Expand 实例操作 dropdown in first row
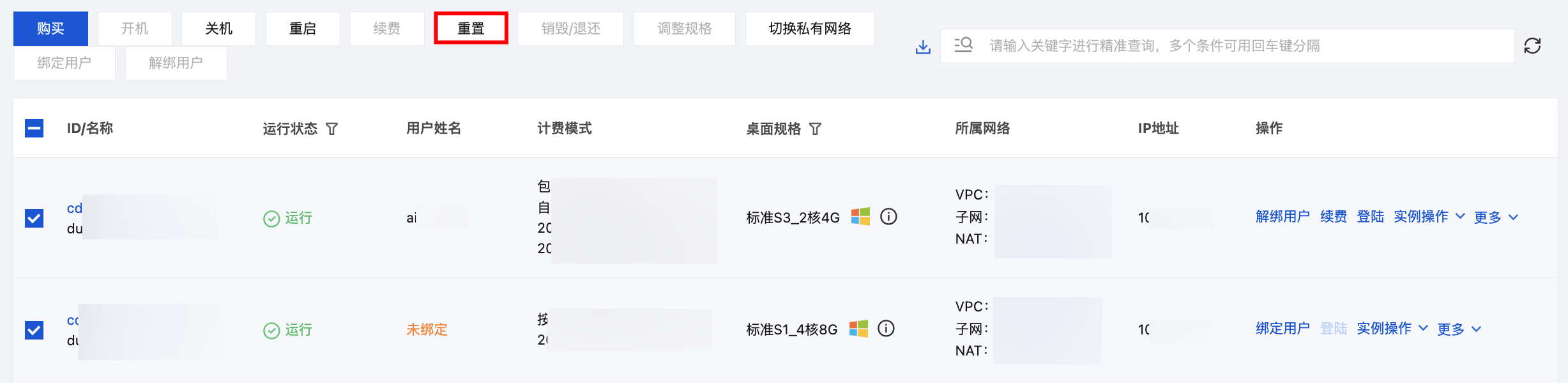 point(1429,217)
